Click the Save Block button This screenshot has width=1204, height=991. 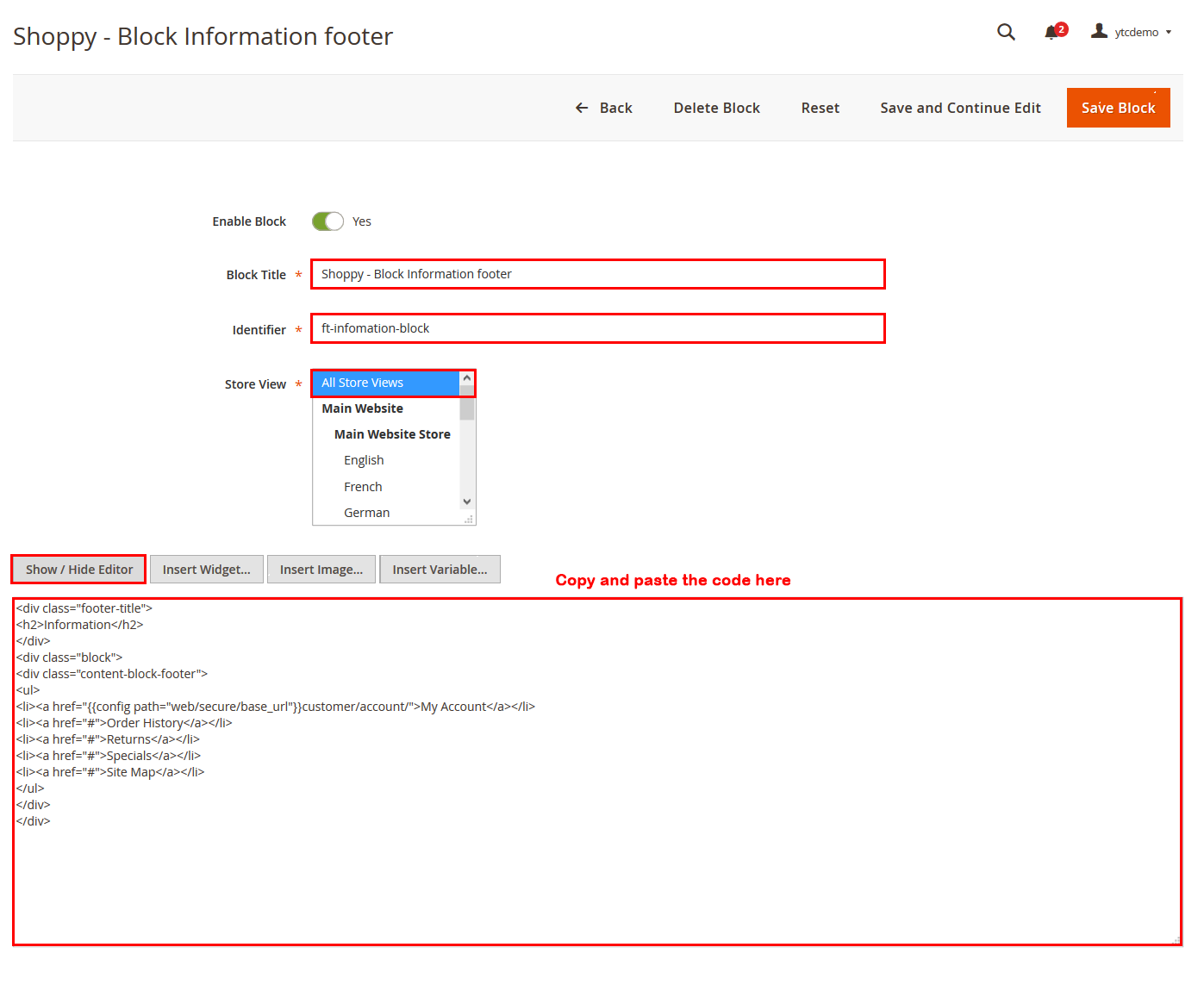tap(1118, 108)
